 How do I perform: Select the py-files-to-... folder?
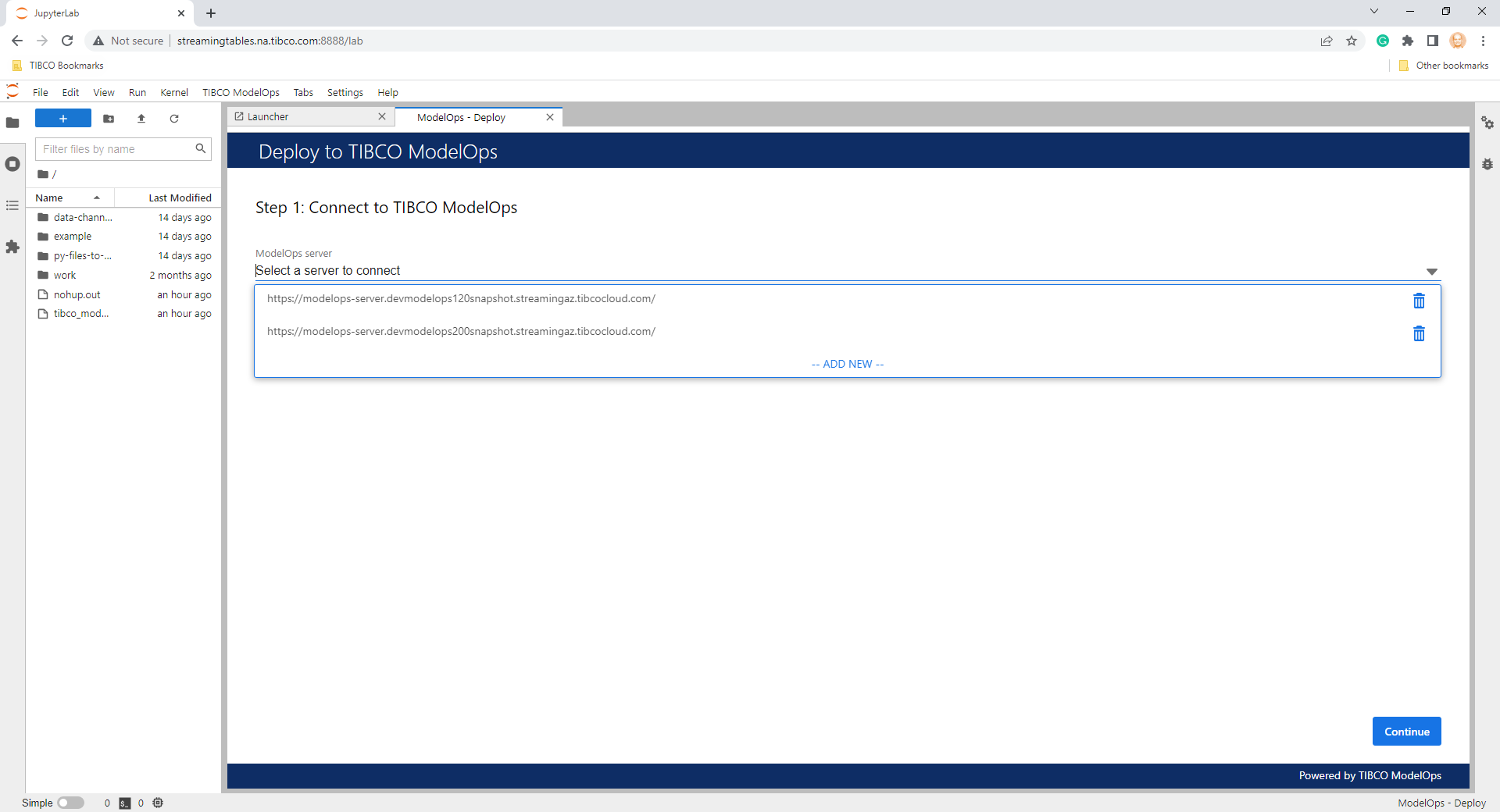pos(124,256)
